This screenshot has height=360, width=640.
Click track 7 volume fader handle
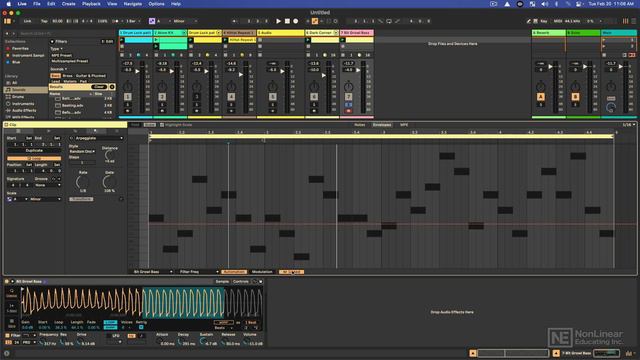[358, 70]
